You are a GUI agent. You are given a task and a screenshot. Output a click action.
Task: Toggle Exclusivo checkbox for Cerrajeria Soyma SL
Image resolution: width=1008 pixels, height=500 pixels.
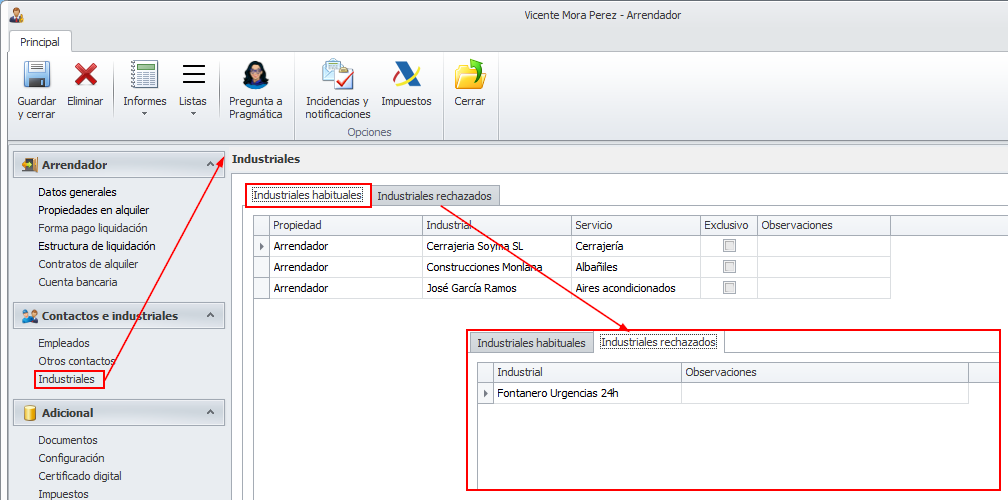[x=729, y=246]
